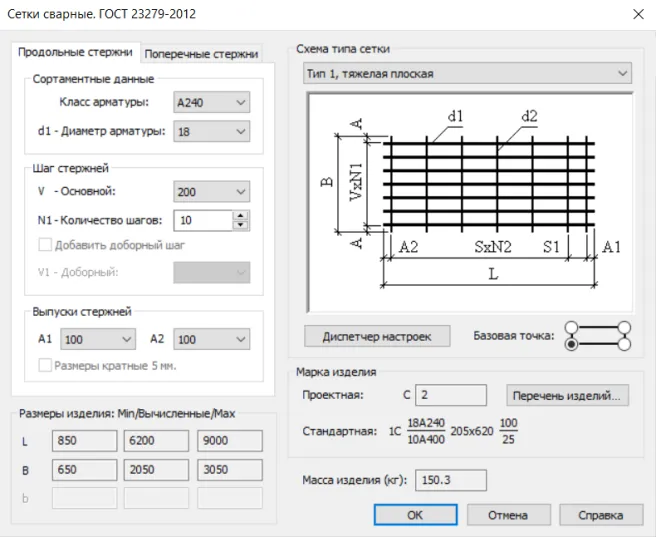Open the V Основной step dropdown
Viewport: 656px width, 537px height.
pyautogui.click(x=212, y=192)
